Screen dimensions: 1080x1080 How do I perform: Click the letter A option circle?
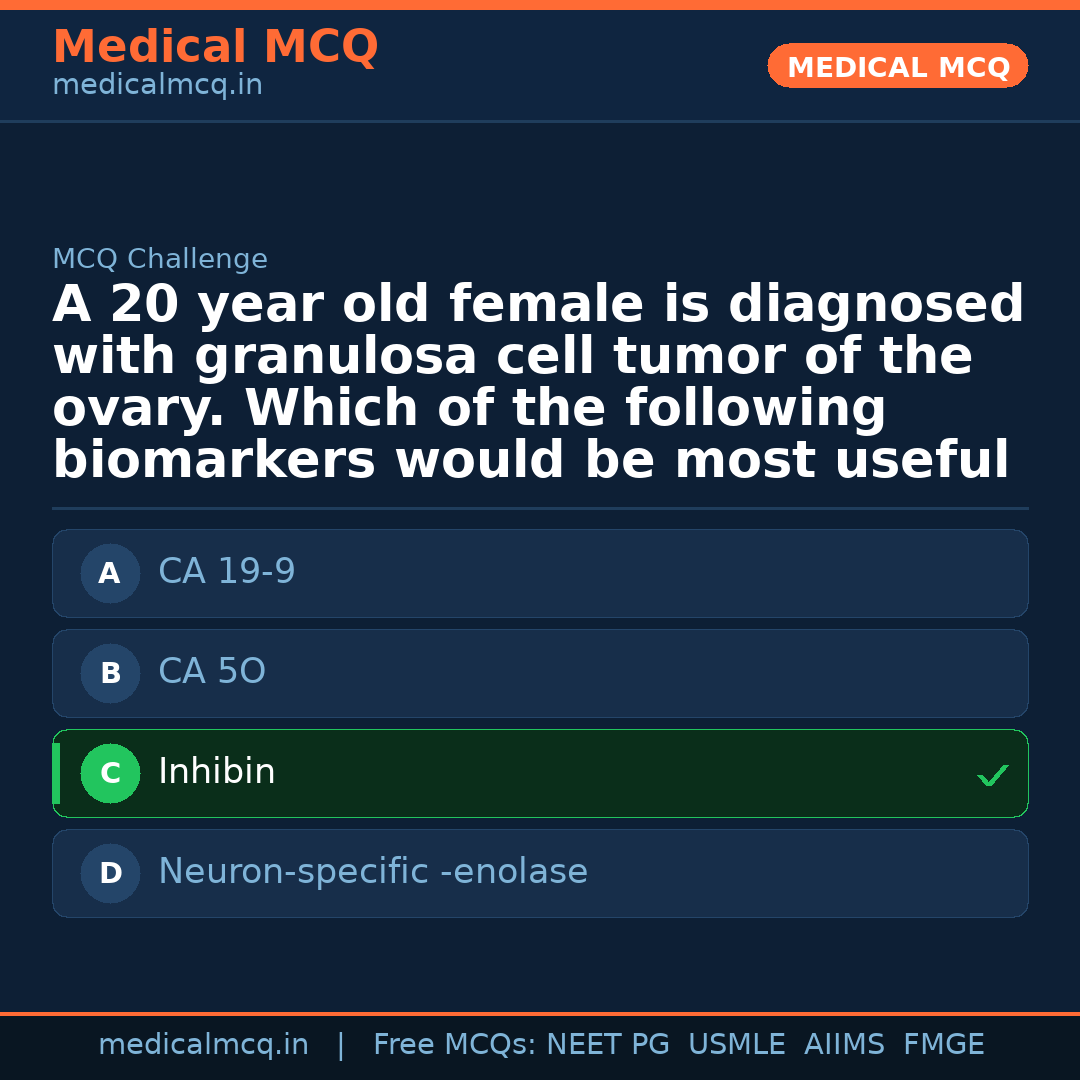pyautogui.click(x=110, y=573)
